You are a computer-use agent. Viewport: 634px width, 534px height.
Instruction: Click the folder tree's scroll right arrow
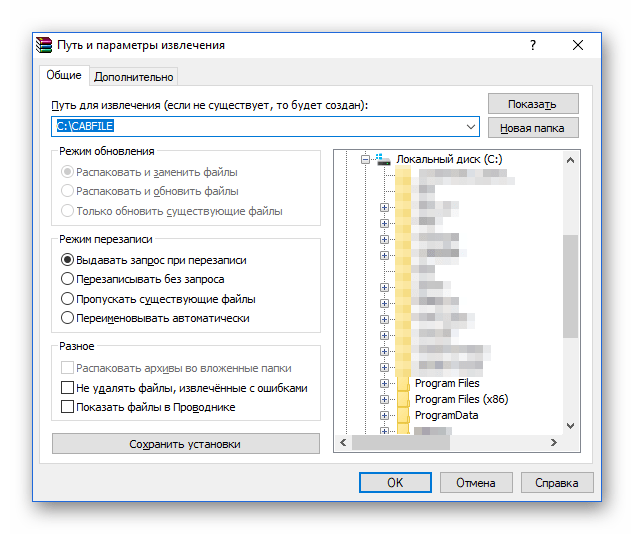[x=552, y=443]
